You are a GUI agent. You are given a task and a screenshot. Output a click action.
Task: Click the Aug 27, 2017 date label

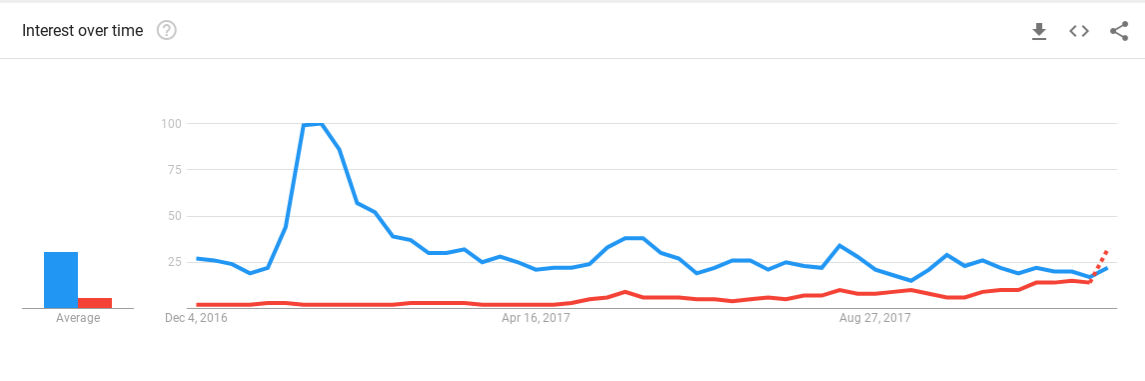click(875, 318)
